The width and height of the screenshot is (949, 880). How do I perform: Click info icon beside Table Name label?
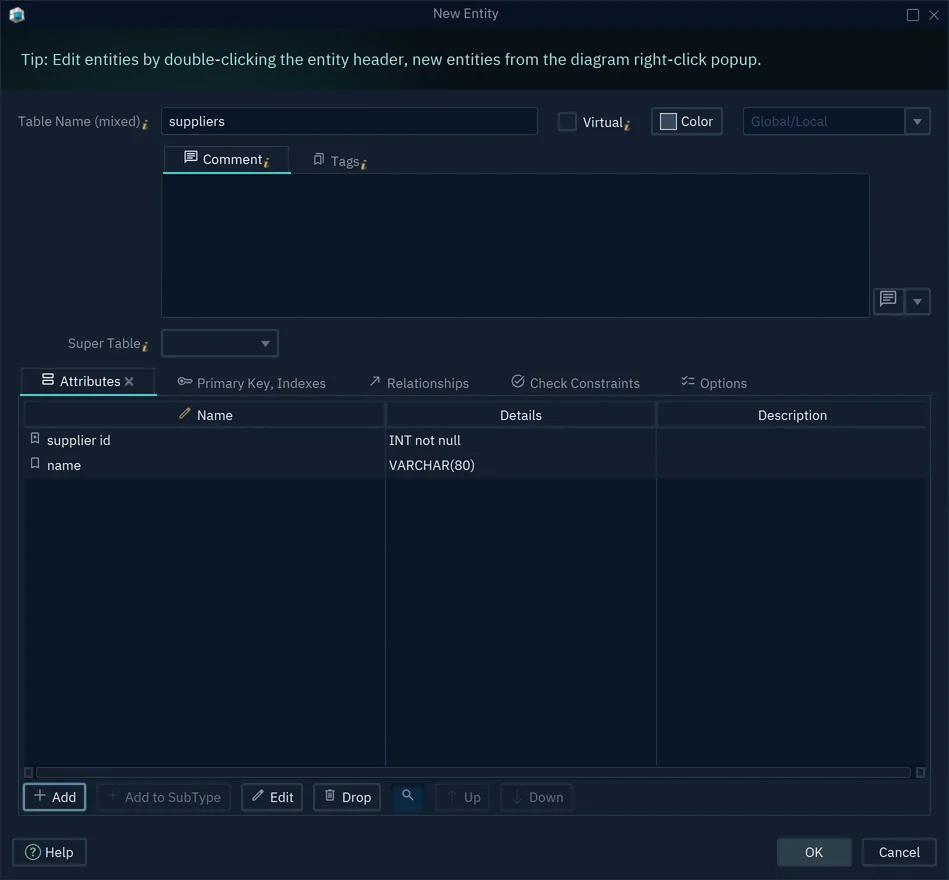(x=145, y=124)
